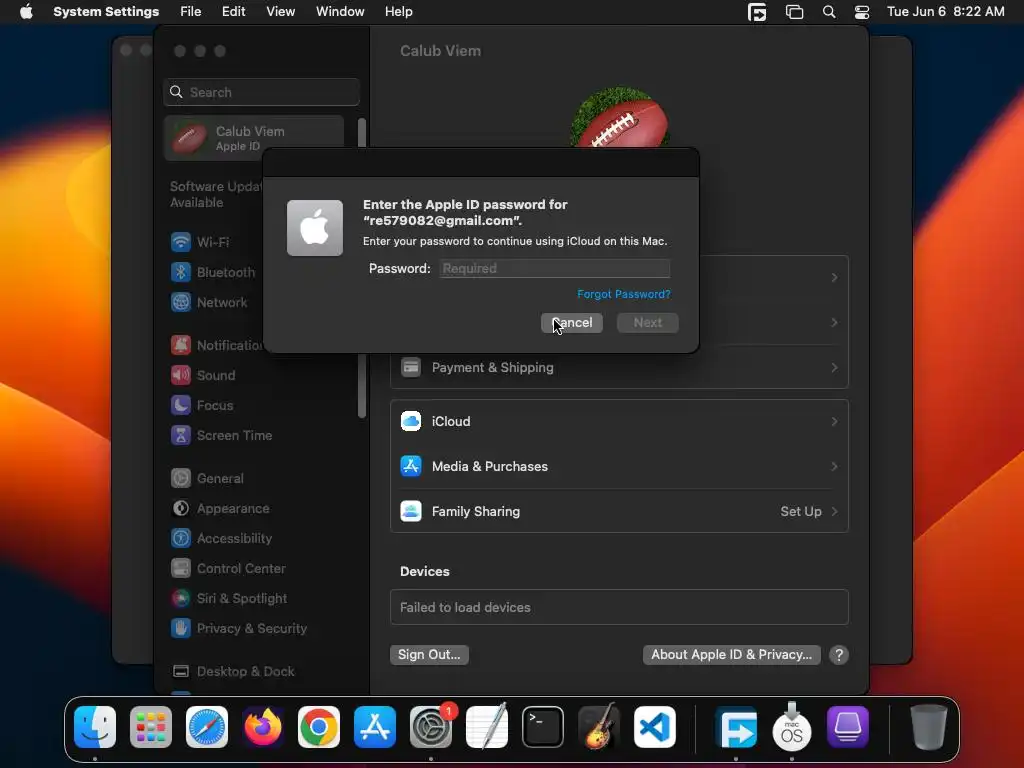
Task: Launch Terminal from the Dock
Action: (543, 727)
